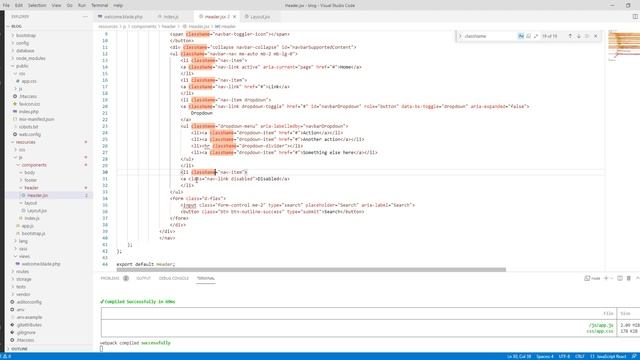Expand the OUTLINE section
Viewport: 640px width, 360px height.
pyautogui.click(x=19, y=349)
